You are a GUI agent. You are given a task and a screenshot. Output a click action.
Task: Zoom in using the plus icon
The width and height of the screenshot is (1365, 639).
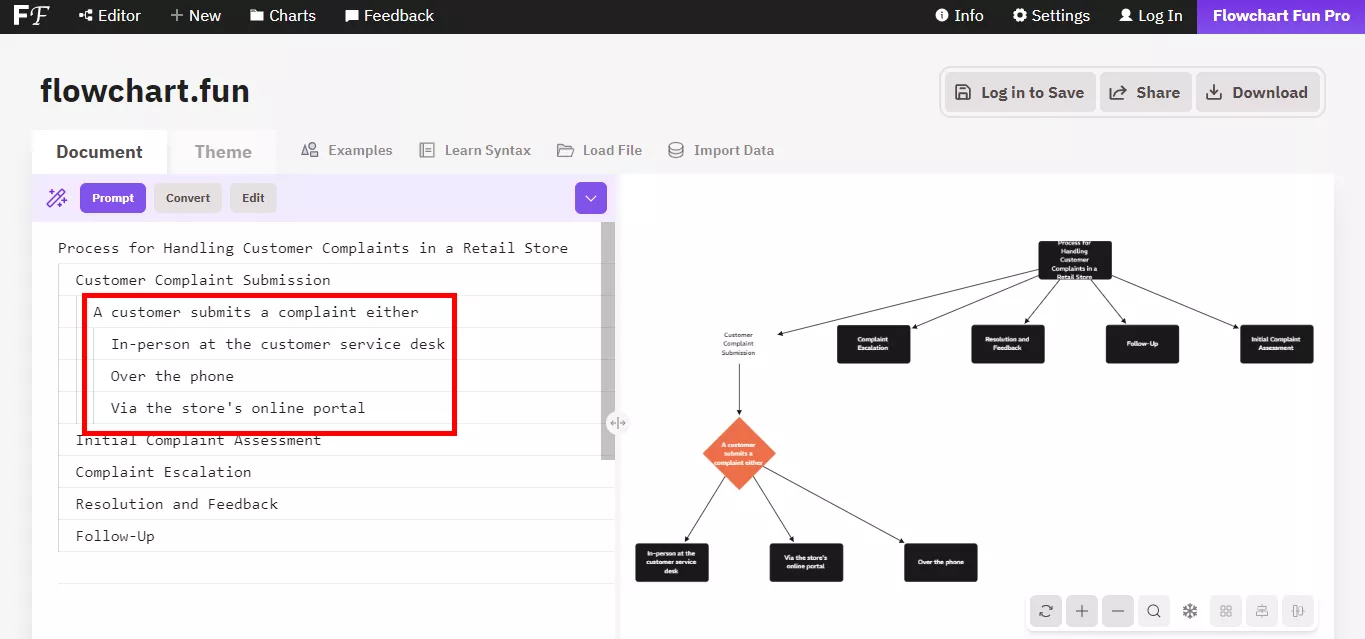click(1081, 611)
